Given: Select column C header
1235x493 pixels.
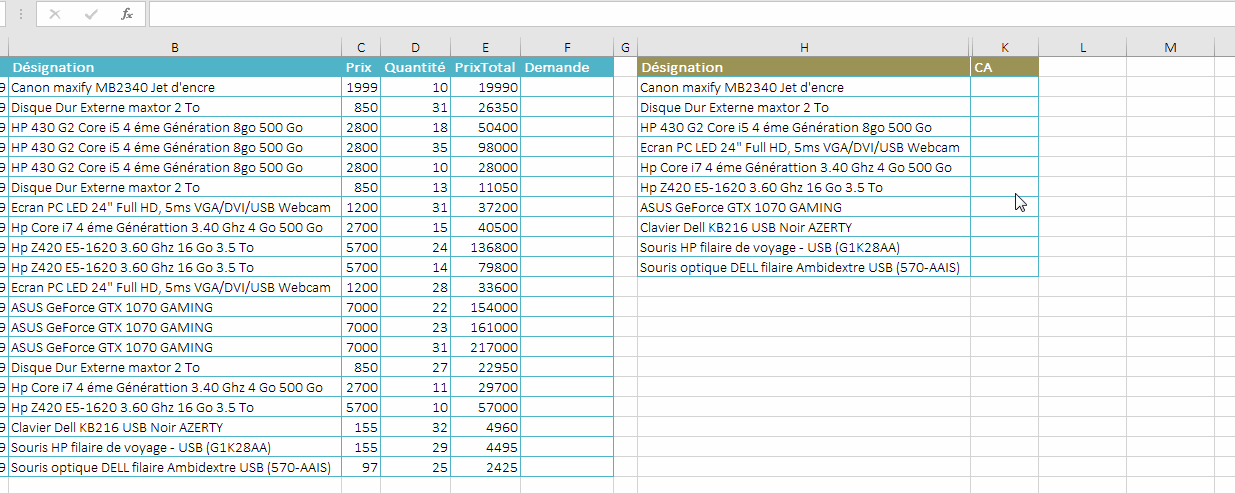Looking at the screenshot, I should (361, 47).
